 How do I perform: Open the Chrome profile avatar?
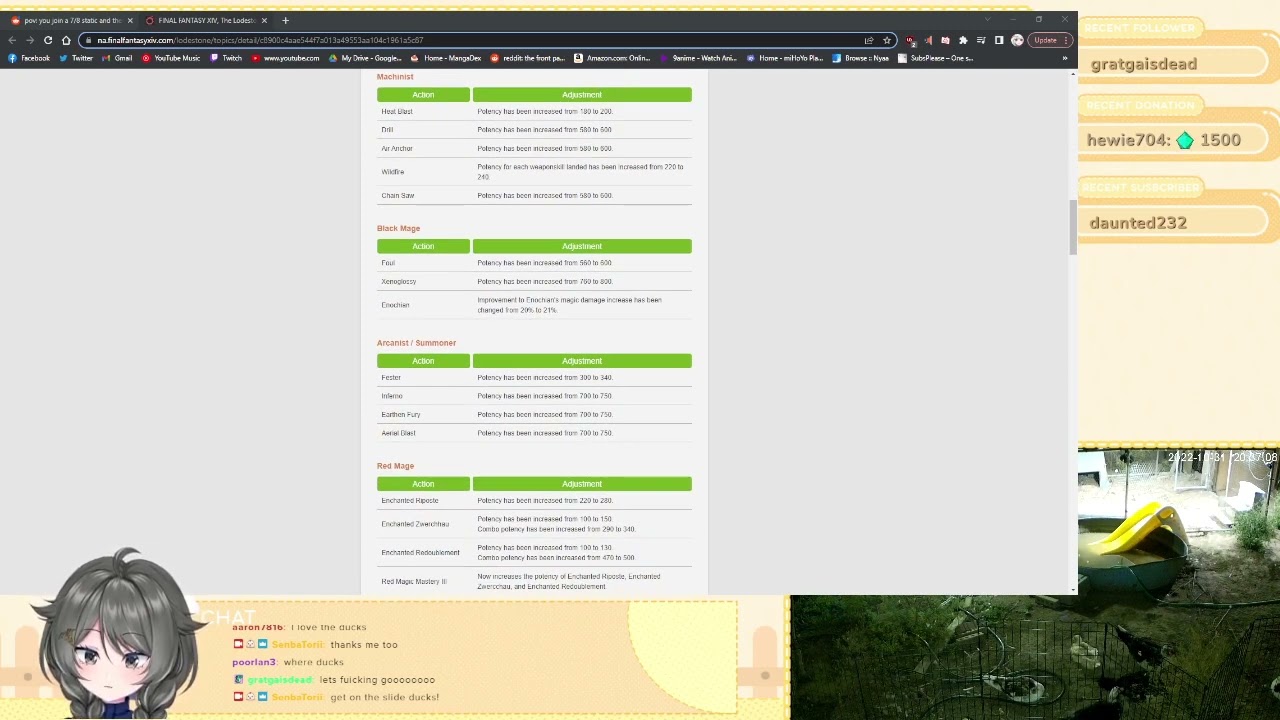[1017, 40]
